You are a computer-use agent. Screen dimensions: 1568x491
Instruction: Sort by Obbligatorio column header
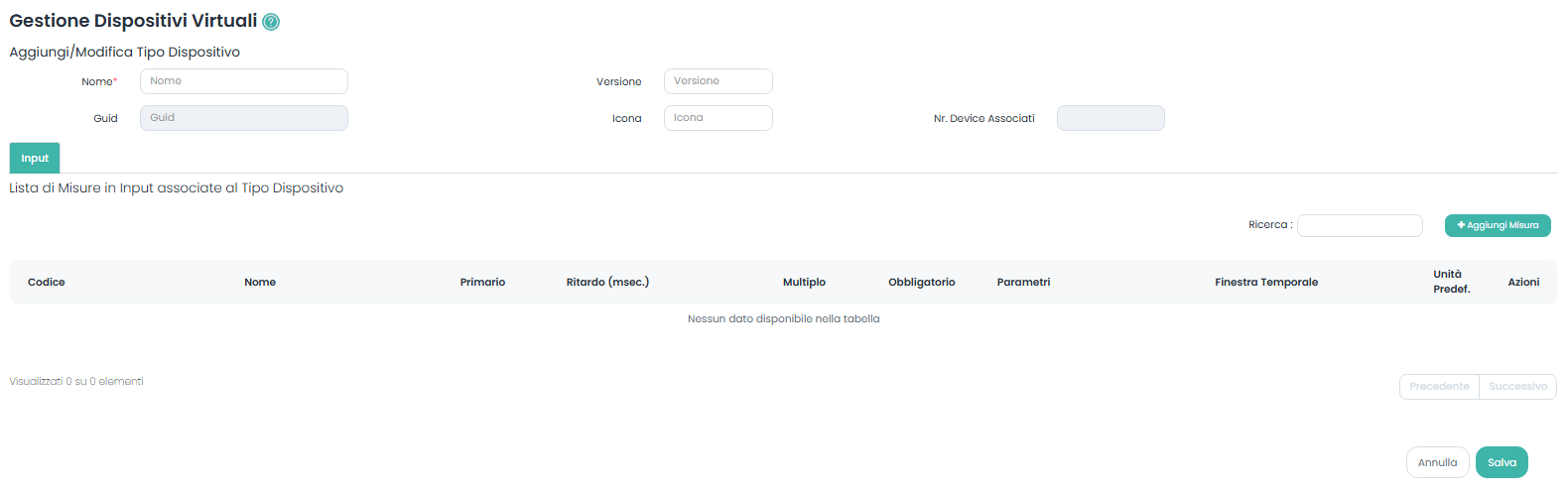click(921, 283)
